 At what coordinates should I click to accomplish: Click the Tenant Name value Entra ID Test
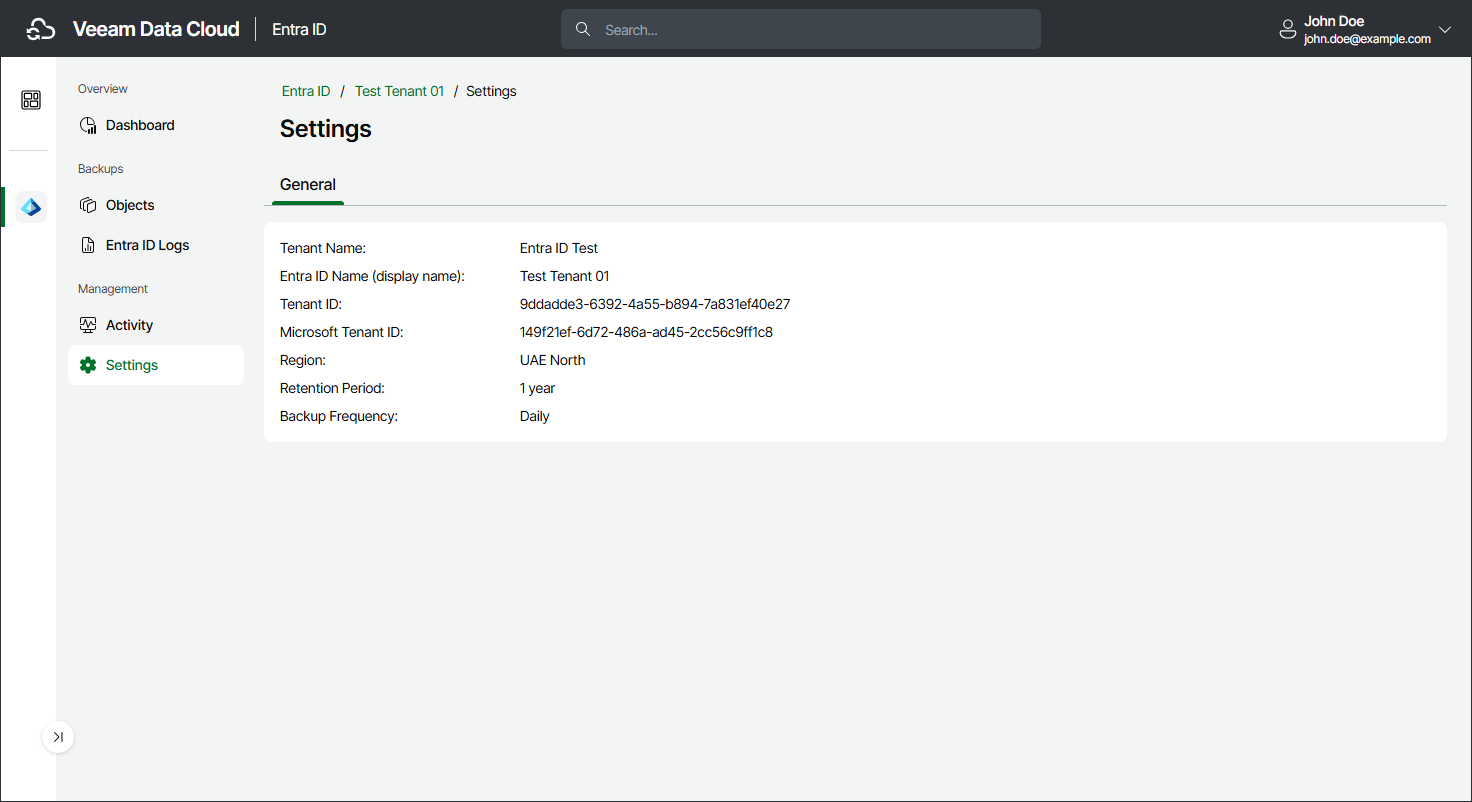click(559, 248)
